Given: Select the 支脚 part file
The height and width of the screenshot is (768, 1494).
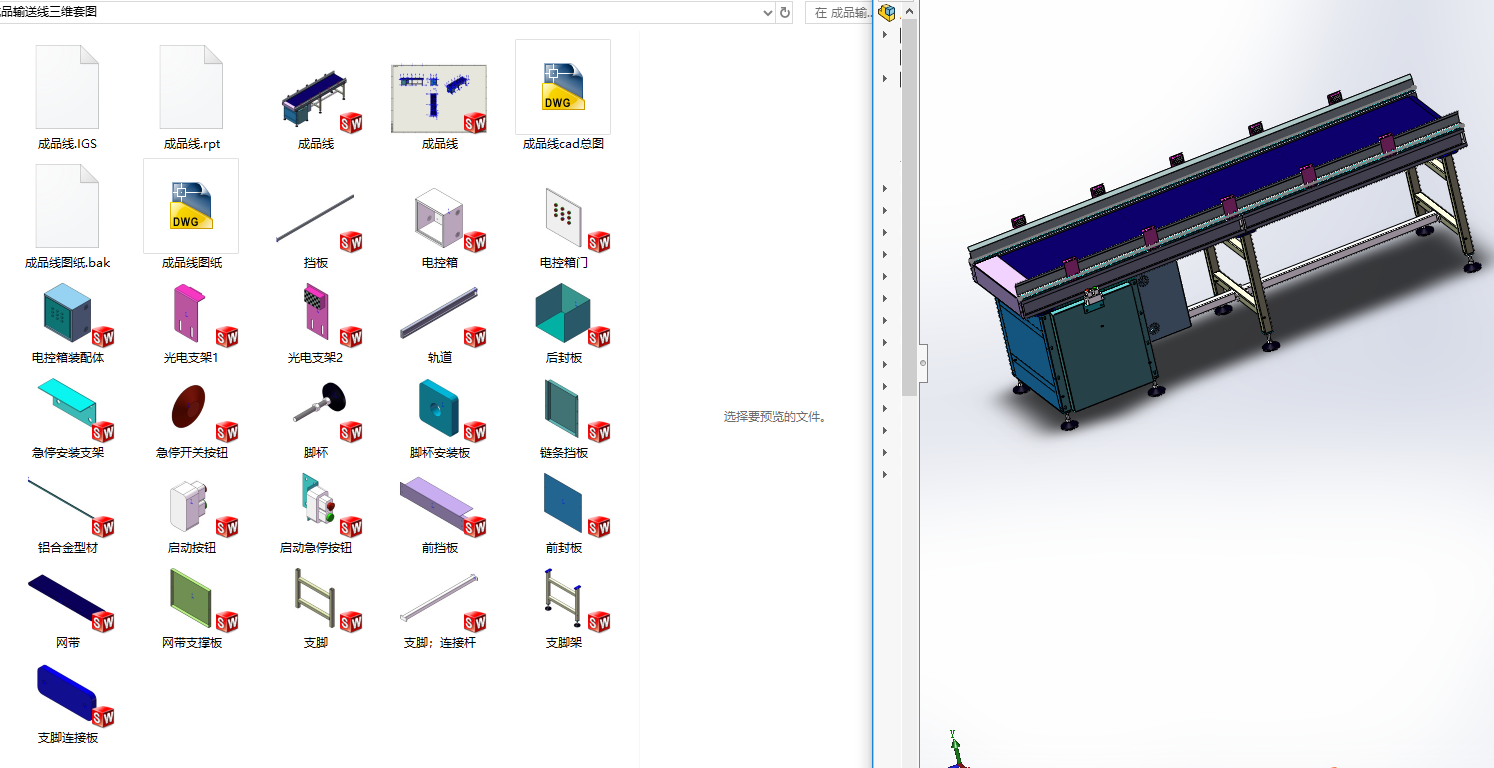Looking at the screenshot, I should (x=315, y=607).
